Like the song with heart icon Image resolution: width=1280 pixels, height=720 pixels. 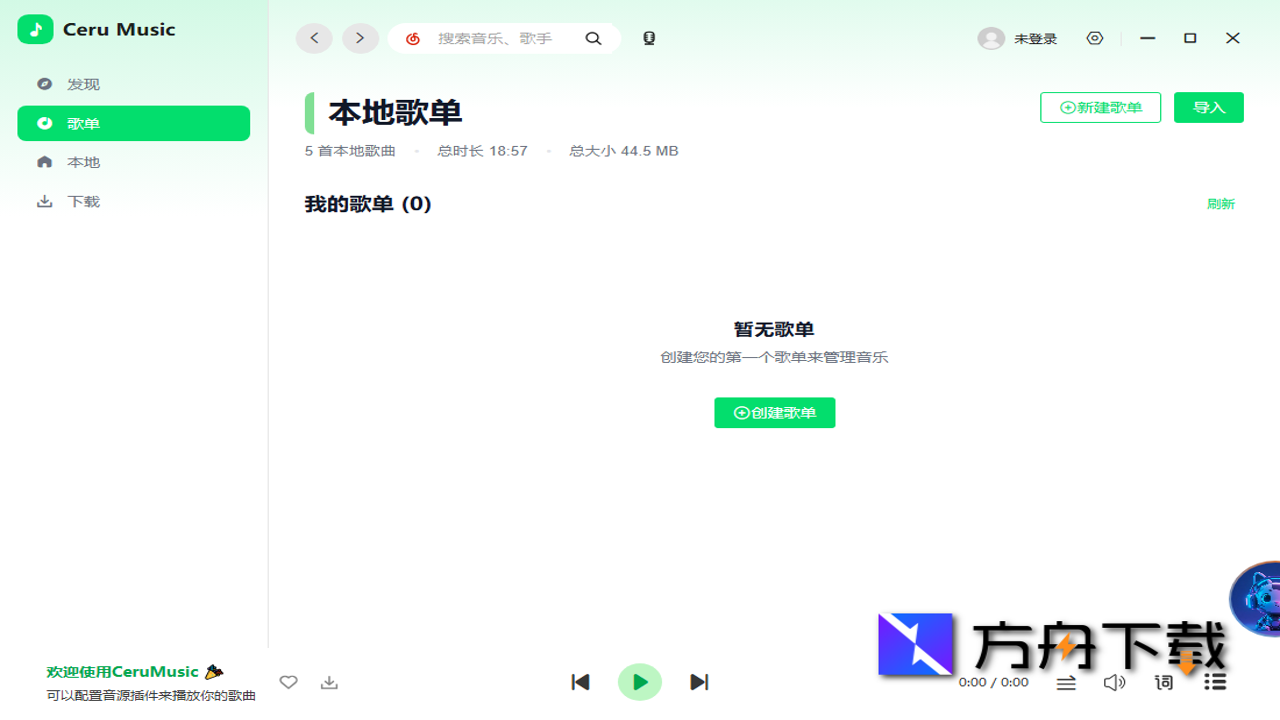pos(289,682)
